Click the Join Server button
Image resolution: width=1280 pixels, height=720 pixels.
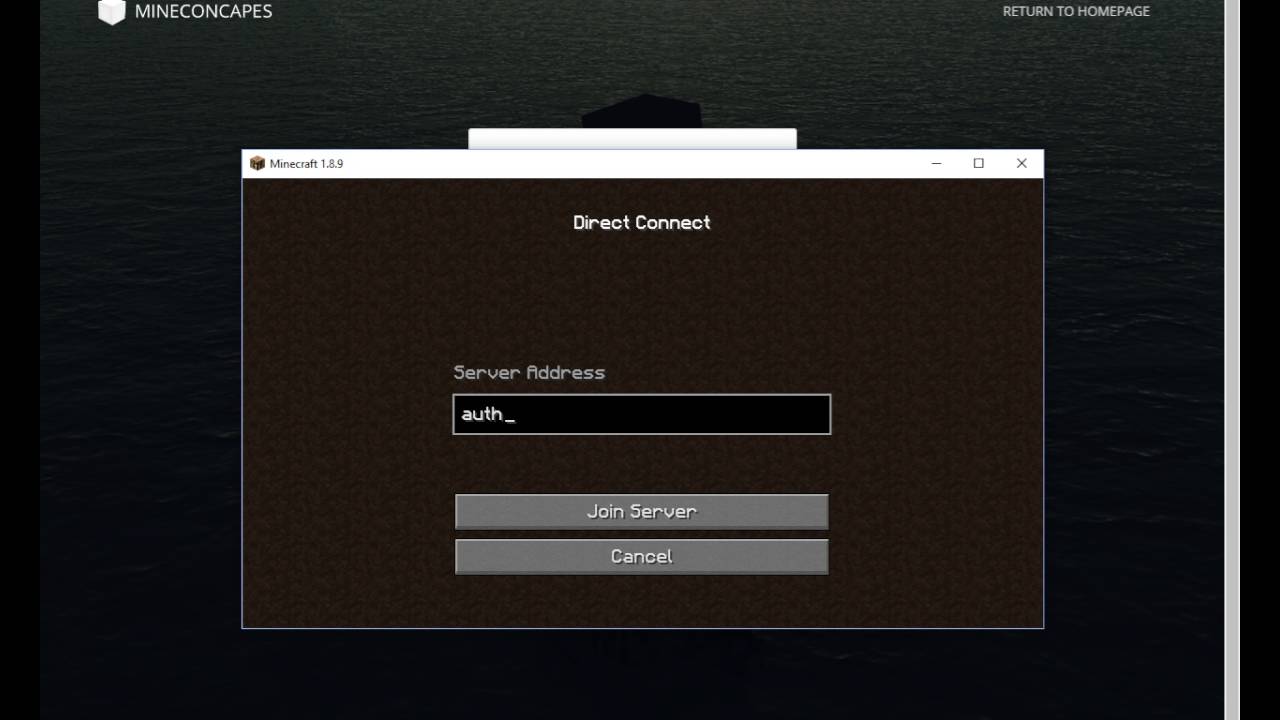pyautogui.click(x=641, y=511)
